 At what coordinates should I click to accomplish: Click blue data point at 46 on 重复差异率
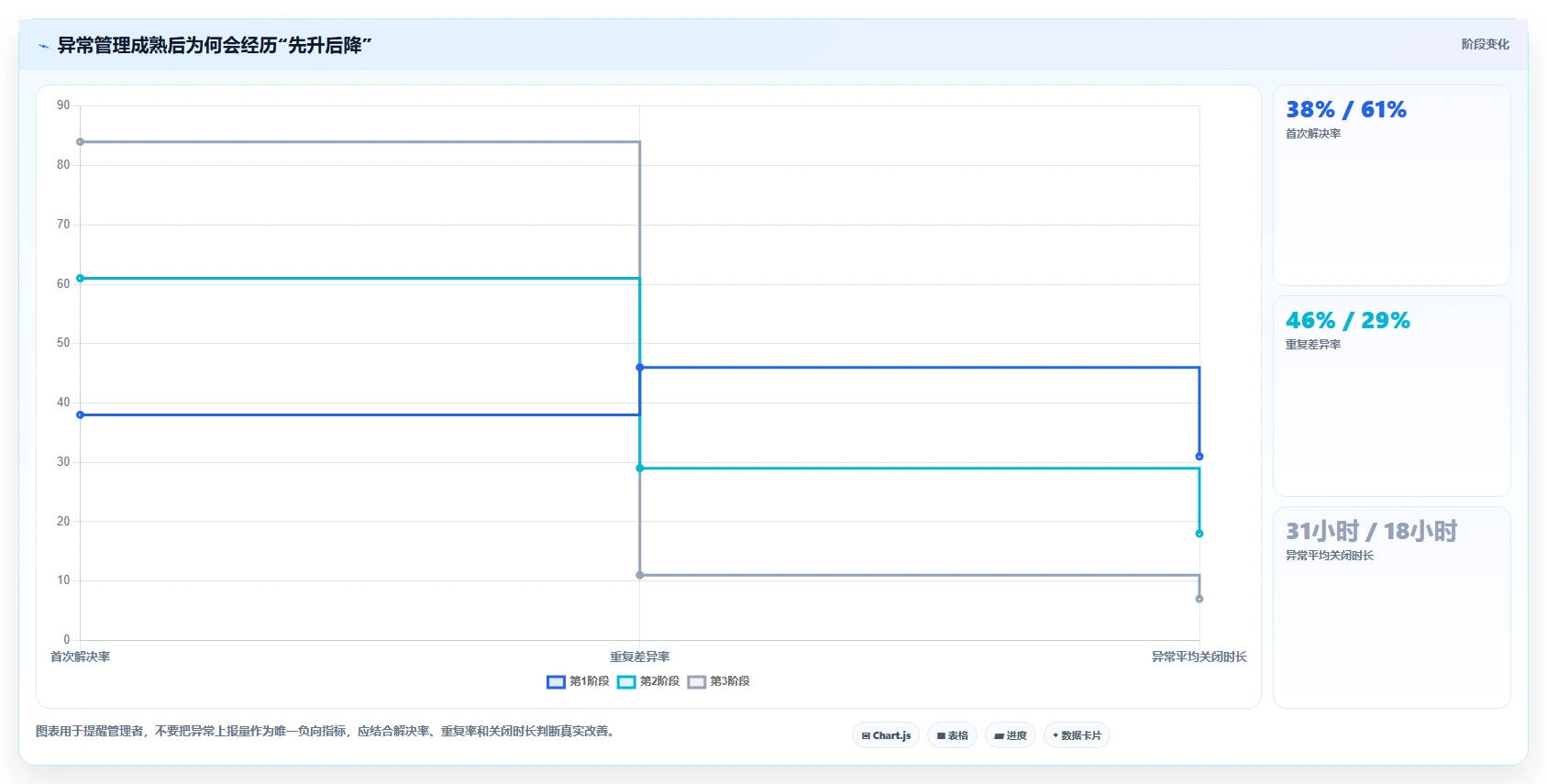click(640, 368)
